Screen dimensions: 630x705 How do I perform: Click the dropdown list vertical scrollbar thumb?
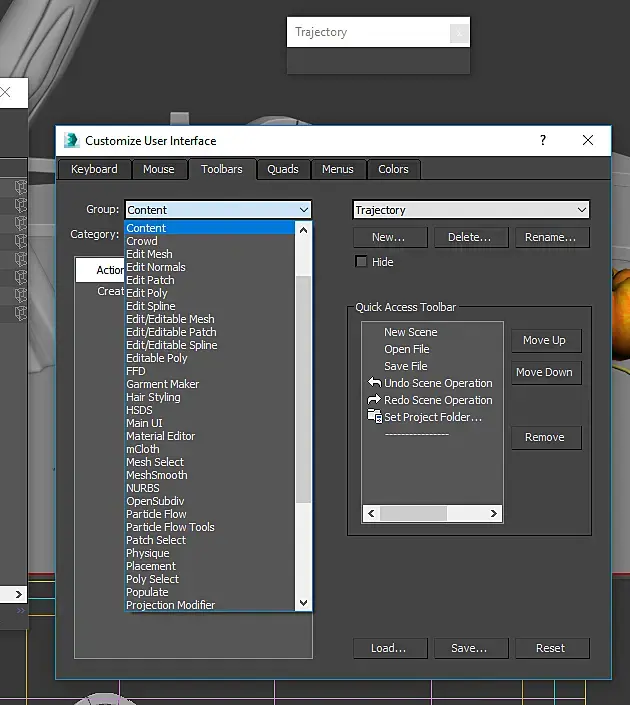point(304,389)
